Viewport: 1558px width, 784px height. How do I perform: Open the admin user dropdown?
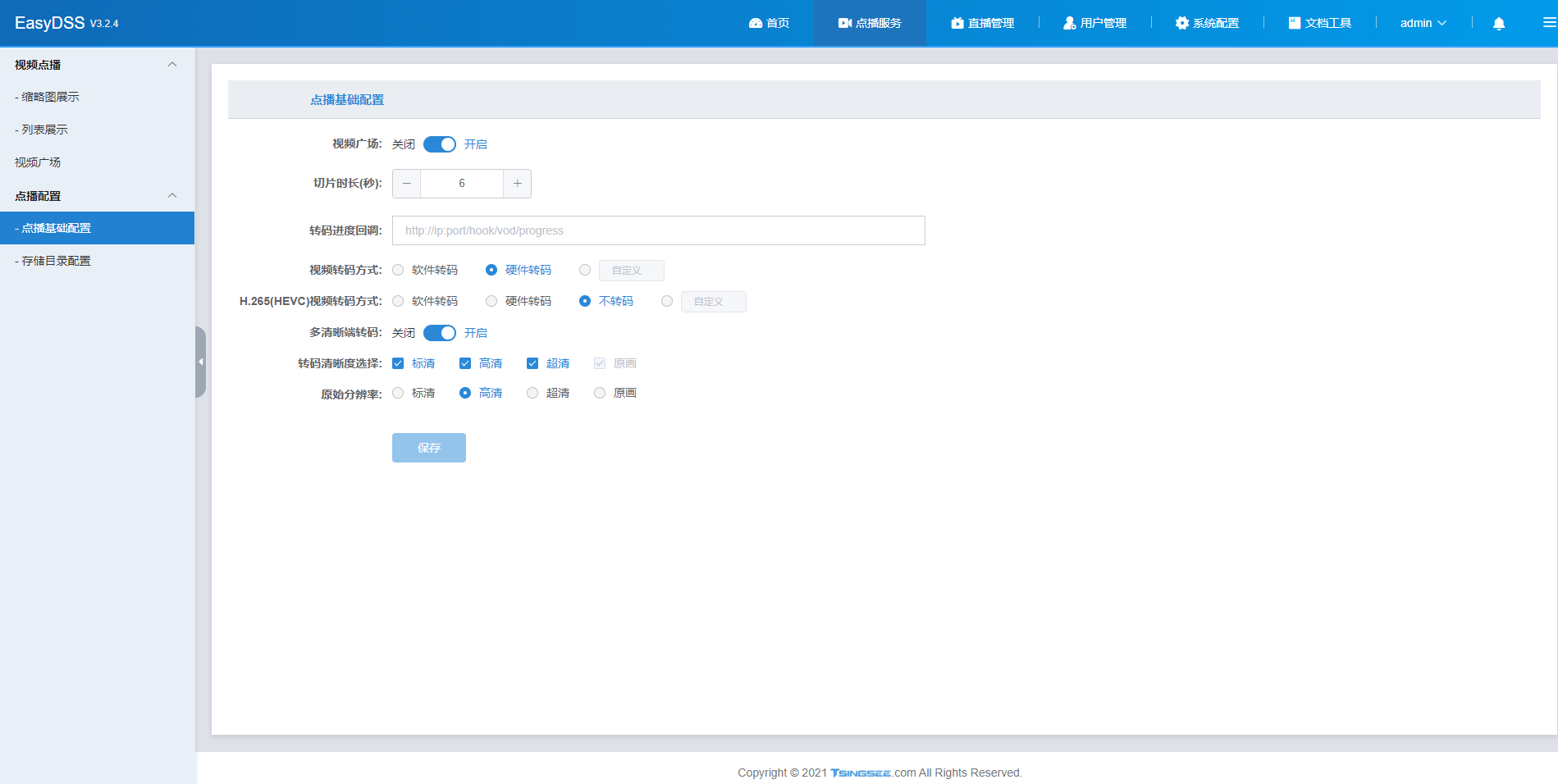tap(1423, 23)
